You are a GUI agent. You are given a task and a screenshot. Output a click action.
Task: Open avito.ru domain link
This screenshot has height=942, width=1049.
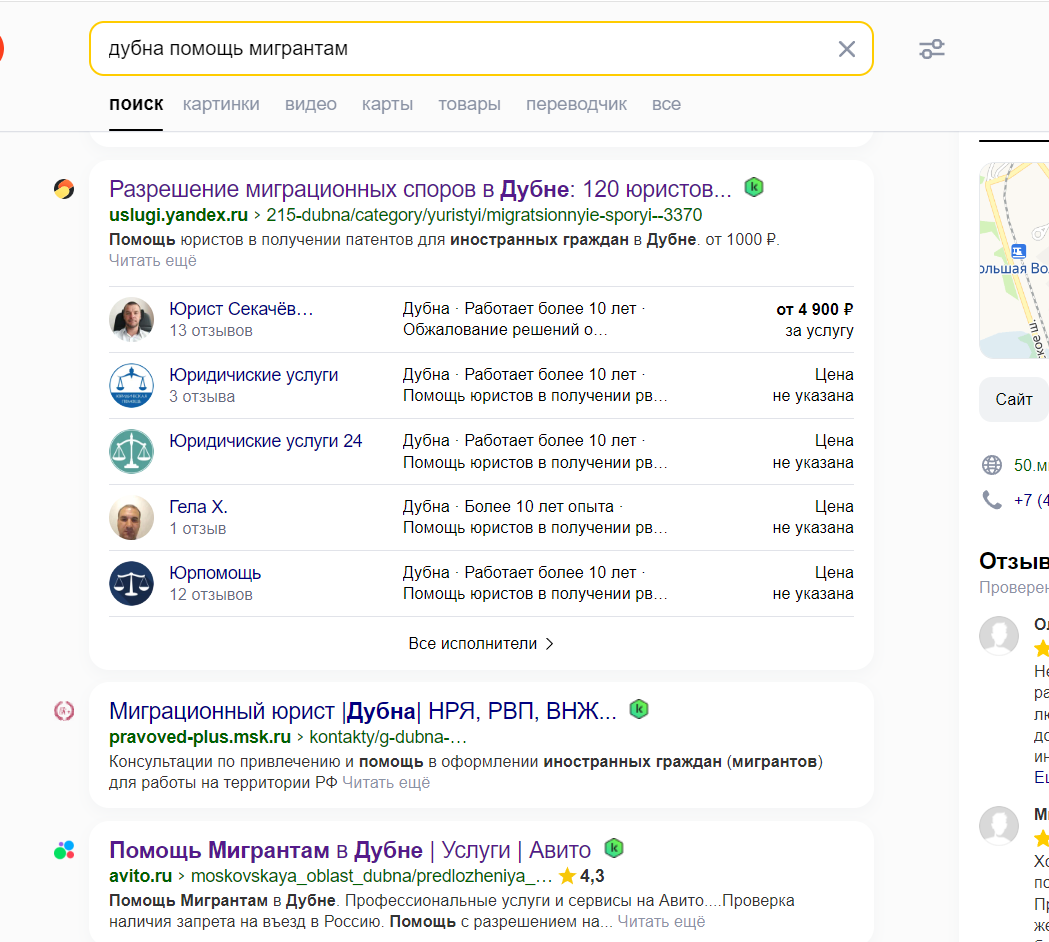click(x=140, y=876)
